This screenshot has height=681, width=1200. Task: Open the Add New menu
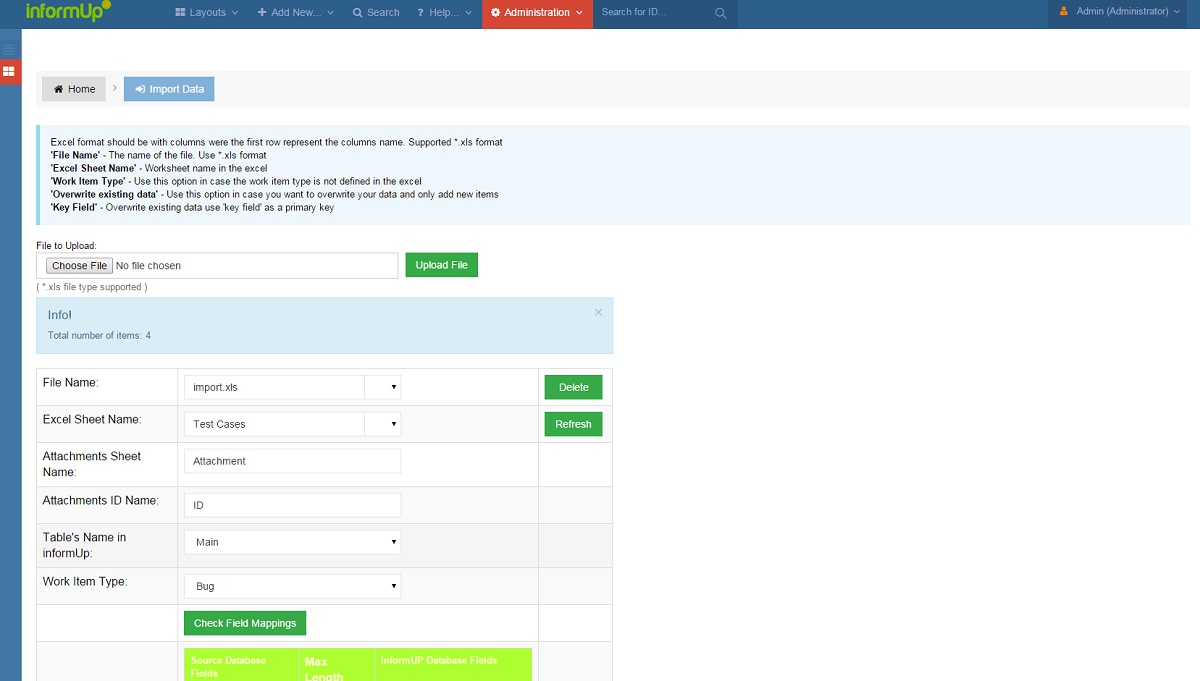click(x=295, y=13)
